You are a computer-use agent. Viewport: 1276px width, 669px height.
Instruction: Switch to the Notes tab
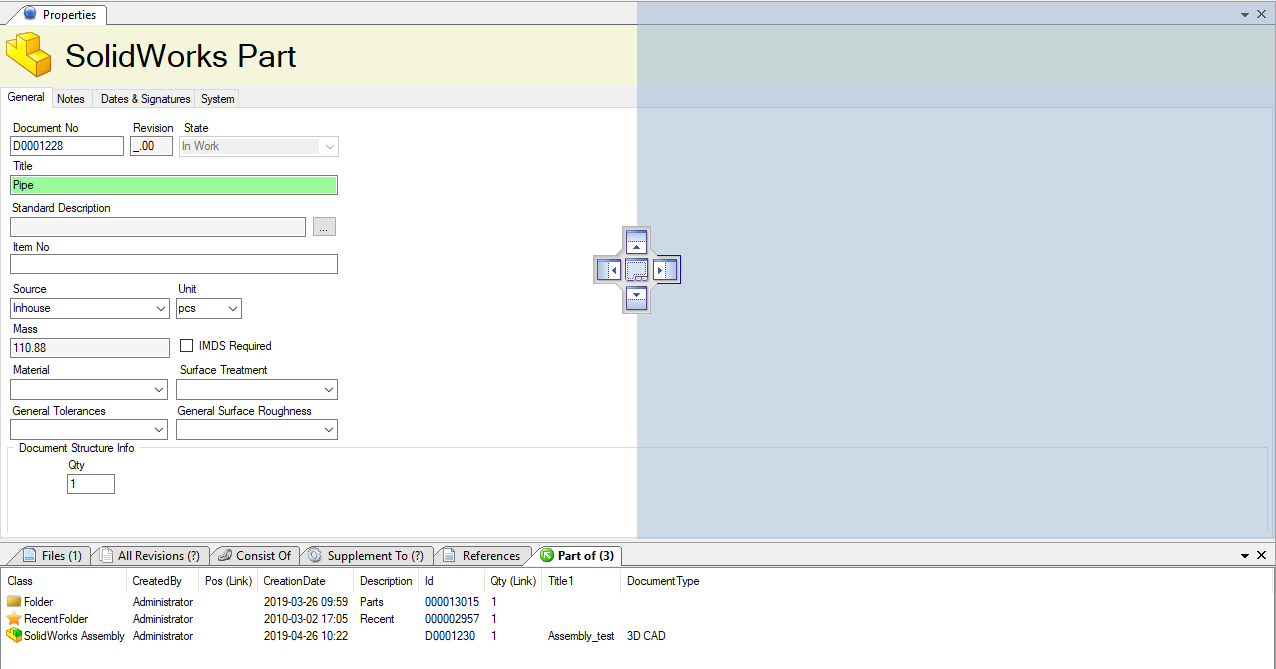click(x=71, y=99)
